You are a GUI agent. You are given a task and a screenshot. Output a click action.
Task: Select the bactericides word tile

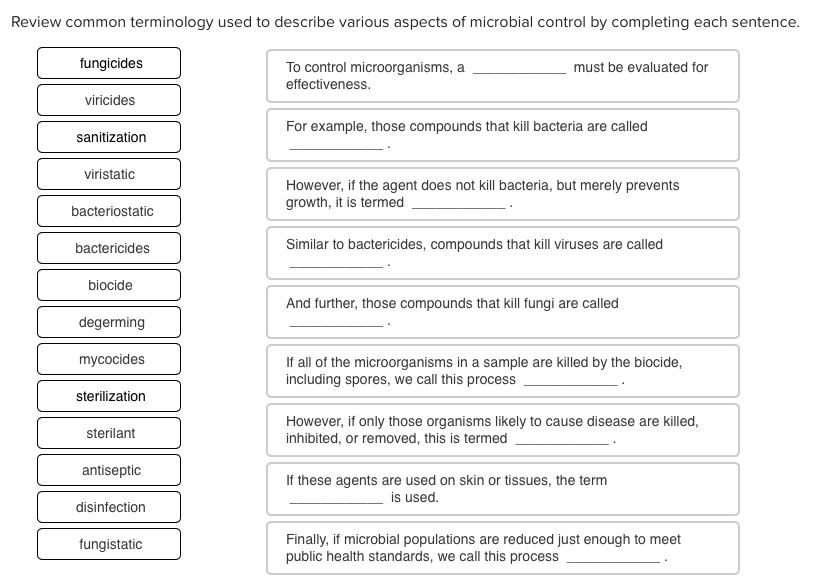point(108,247)
